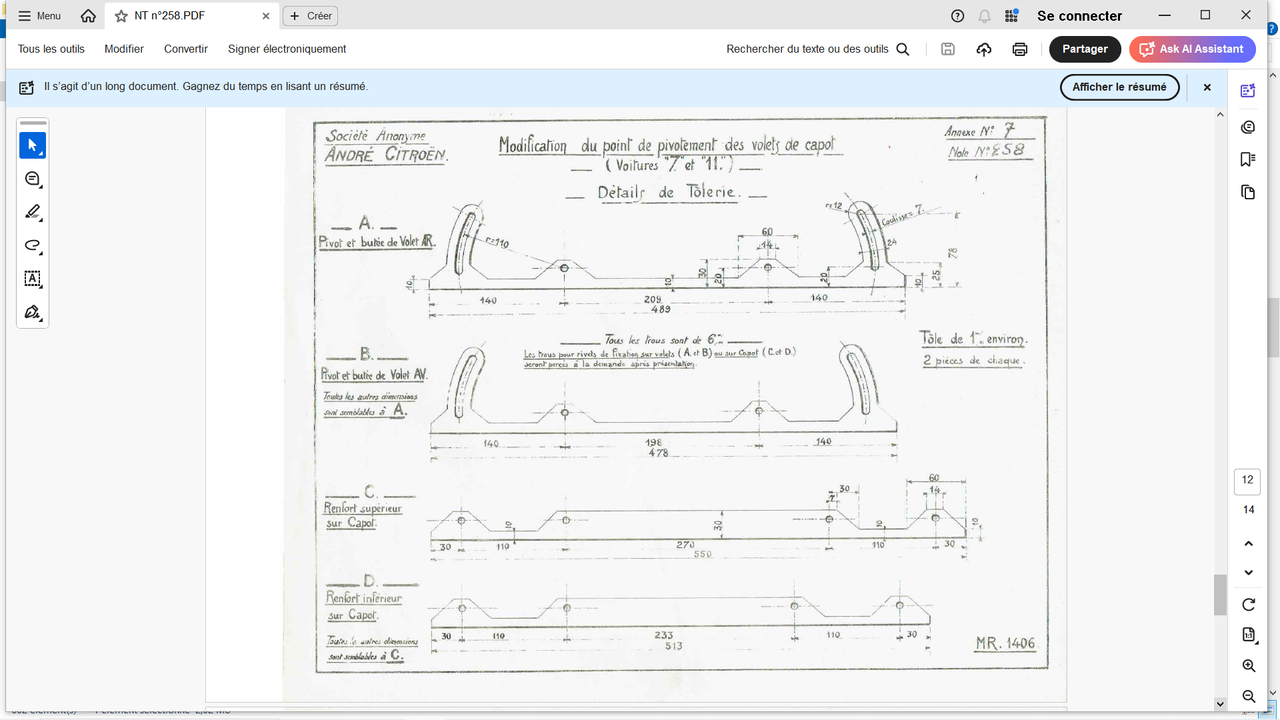Image resolution: width=1280 pixels, height=720 pixels.
Task: Zoom out with the magnifier minus
Action: (1248, 696)
